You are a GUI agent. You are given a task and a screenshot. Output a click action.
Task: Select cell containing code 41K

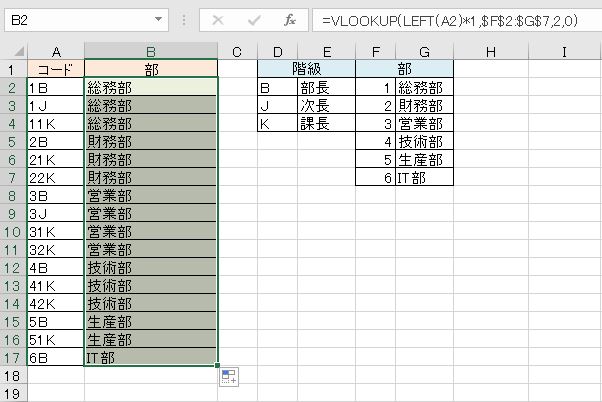click(x=56, y=286)
